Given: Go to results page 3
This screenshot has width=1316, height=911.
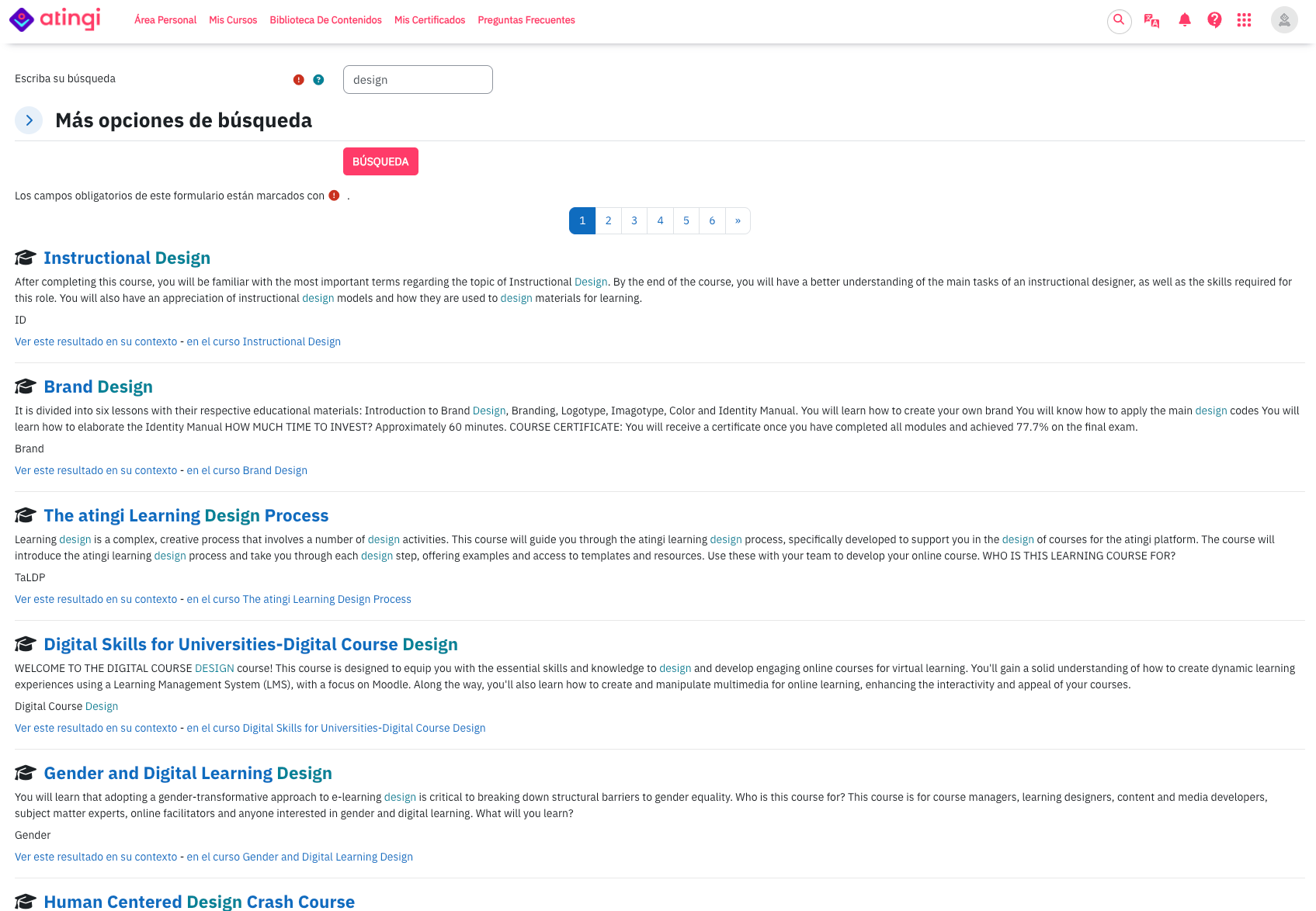Looking at the screenshot, I should coord(634,220).
